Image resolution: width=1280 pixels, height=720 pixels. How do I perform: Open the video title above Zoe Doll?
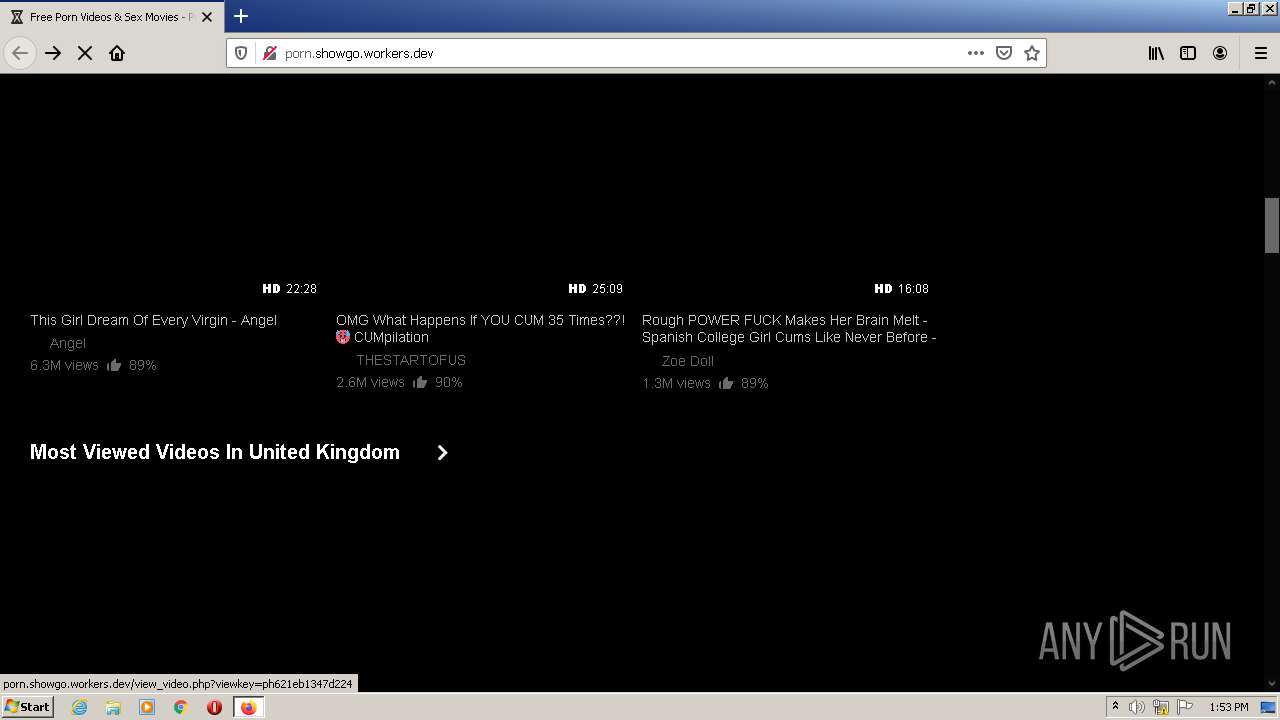click(789, 328)
